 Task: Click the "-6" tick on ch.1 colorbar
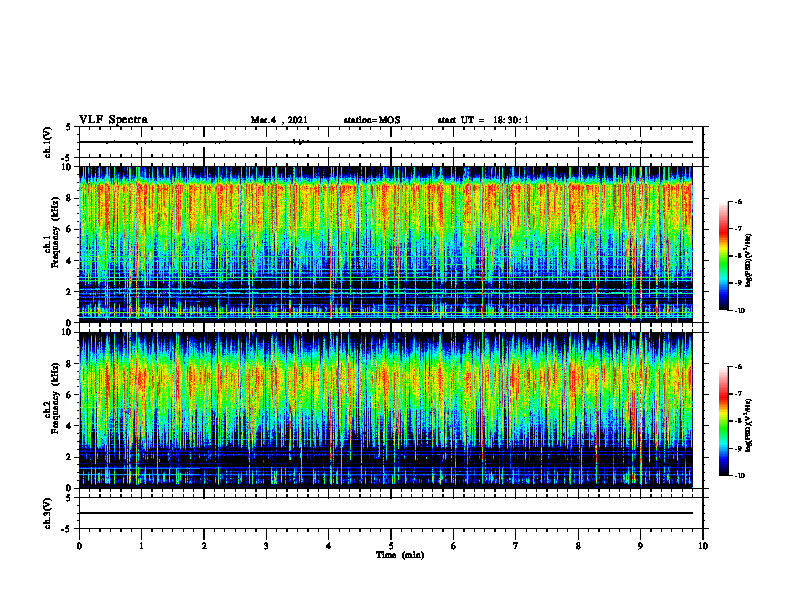[738, 202]
